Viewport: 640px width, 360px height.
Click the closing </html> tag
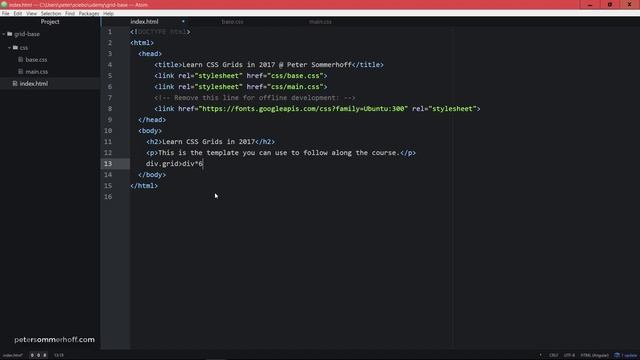(144, 186)
